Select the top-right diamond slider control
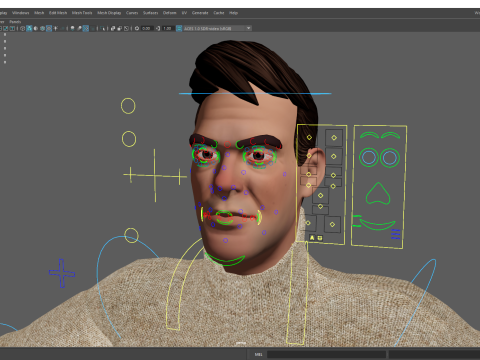 pos(334,137)
